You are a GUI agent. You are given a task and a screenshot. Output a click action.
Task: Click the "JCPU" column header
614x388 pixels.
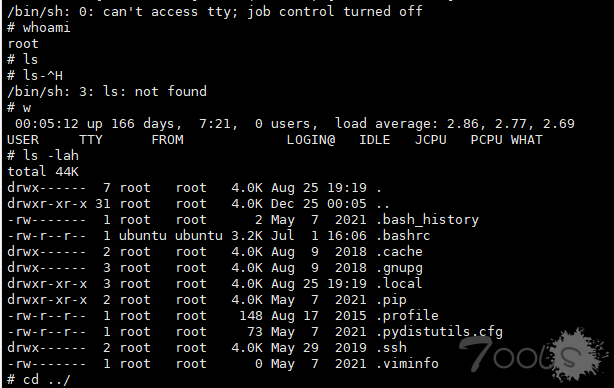(431, 140)
